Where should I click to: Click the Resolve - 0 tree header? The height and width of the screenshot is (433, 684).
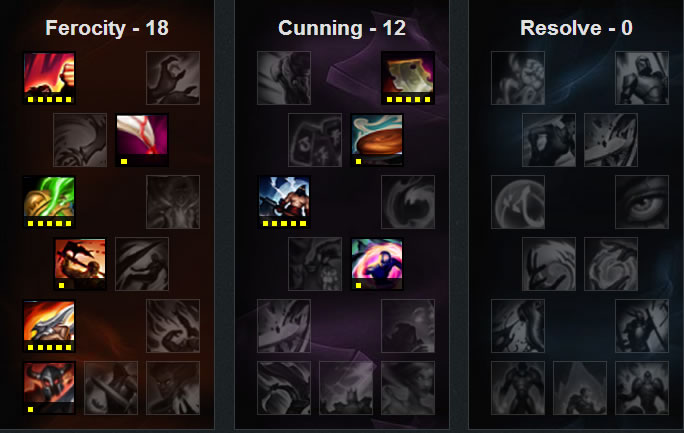tap(576, 28)
